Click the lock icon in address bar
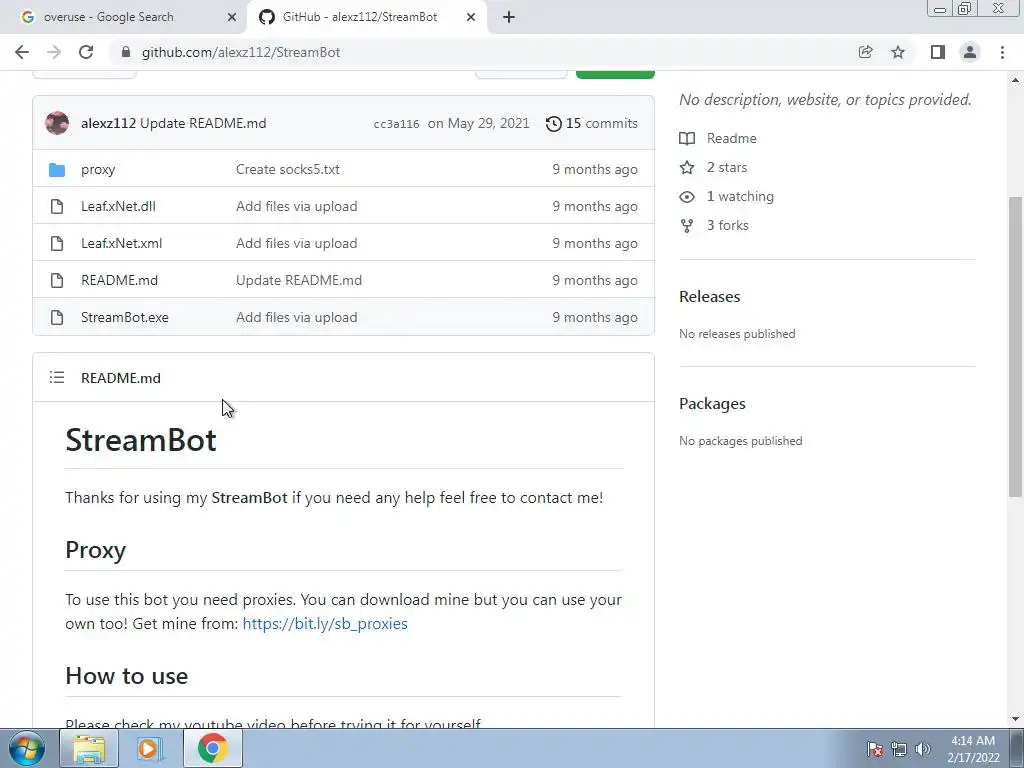Image resolution: width=1024 pixels, height=768 pixels. point(126,52)
